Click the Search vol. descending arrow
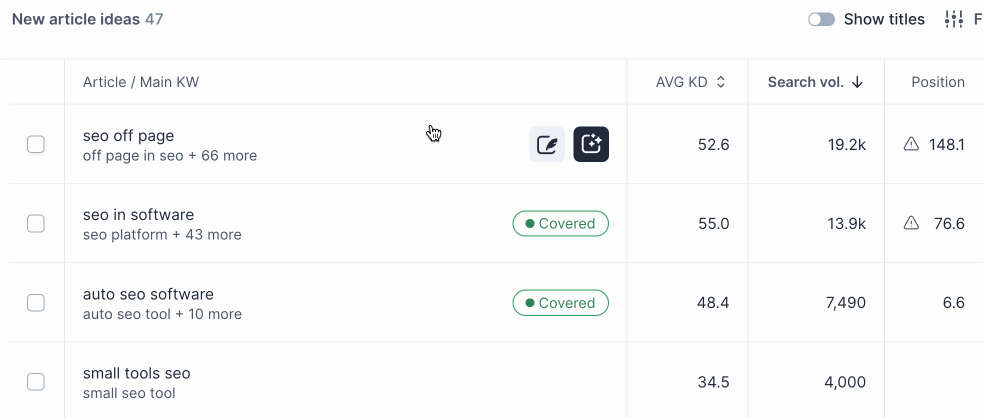This screenshot has height=418, width=983. click(x=858, y=82)
